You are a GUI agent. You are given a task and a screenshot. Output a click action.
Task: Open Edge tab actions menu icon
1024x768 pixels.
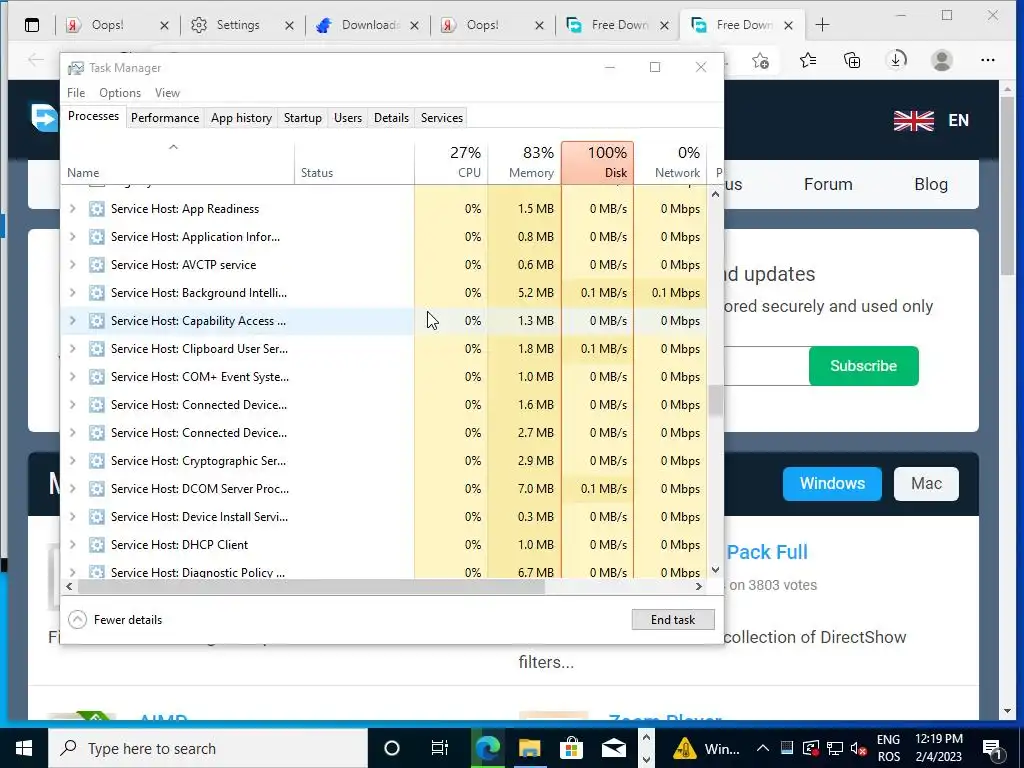point(31,25)
